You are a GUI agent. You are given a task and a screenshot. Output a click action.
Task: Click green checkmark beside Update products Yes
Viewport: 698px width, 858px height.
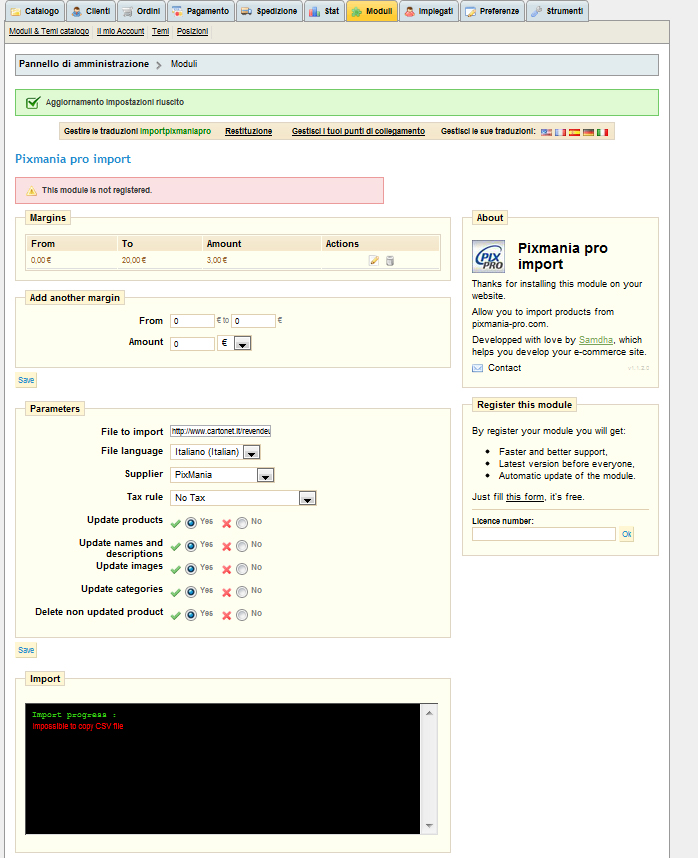click(x=176, y=523)
